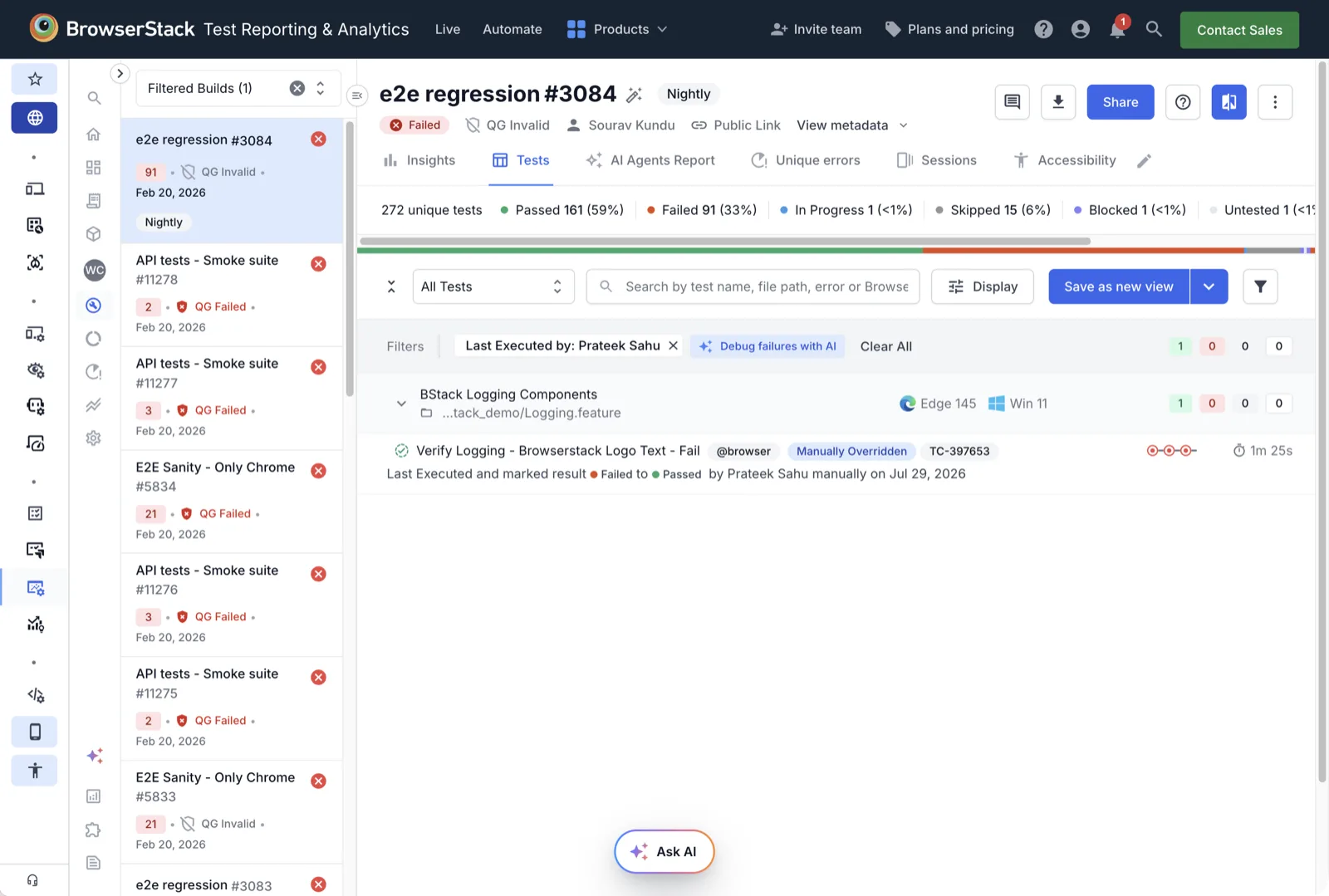Open Live in the top navigation
This screenshot has width=1329, height=896.
click(x=448, y=29)
